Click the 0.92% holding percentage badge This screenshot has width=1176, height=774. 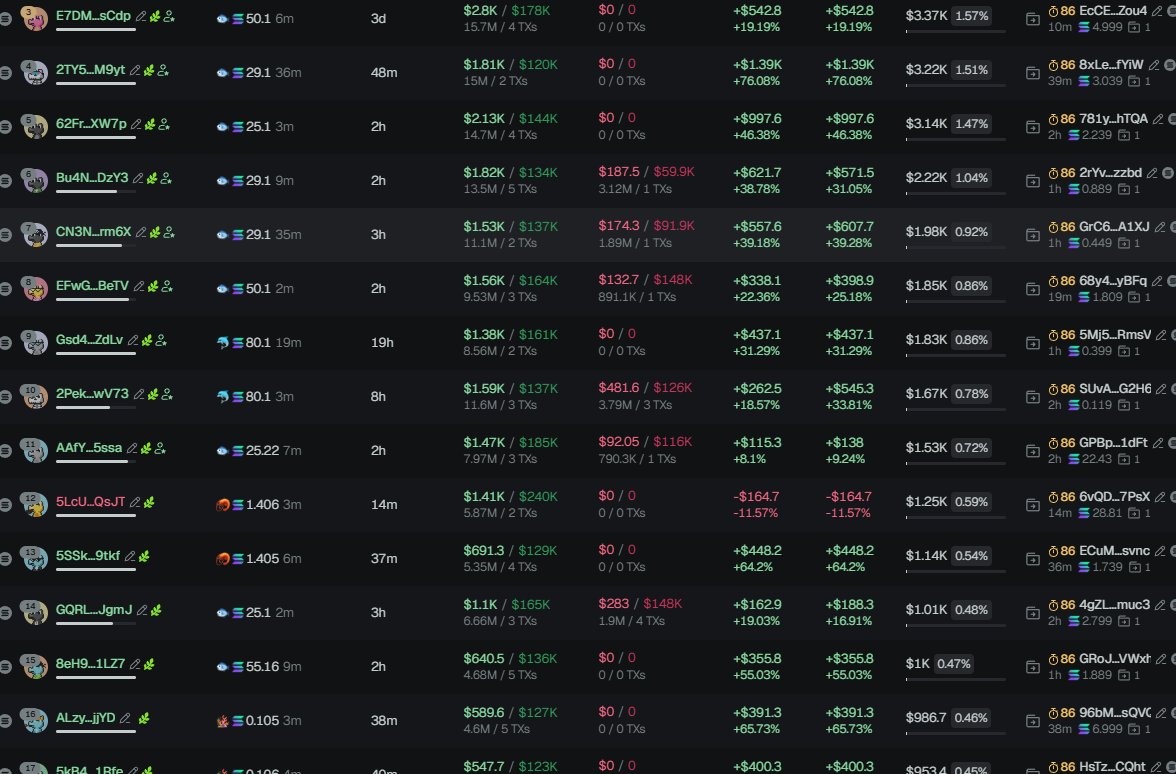pos(971,232)
